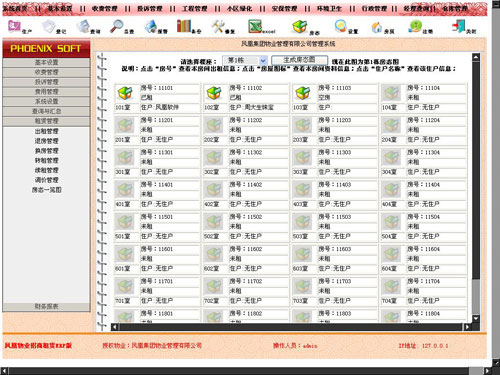Open the 第1栋 building dropdown
Screen dimensions: 500x375
tap(245, 60)
